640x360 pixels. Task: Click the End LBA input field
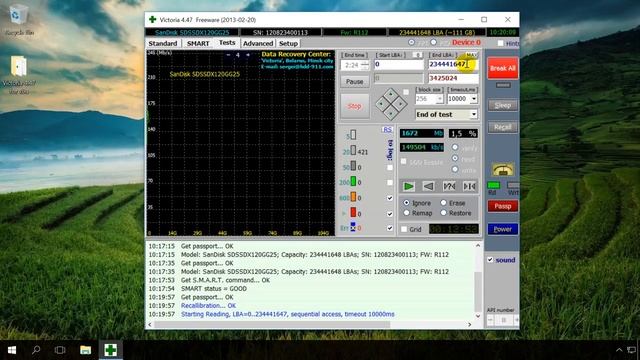(x=453, y=64)
